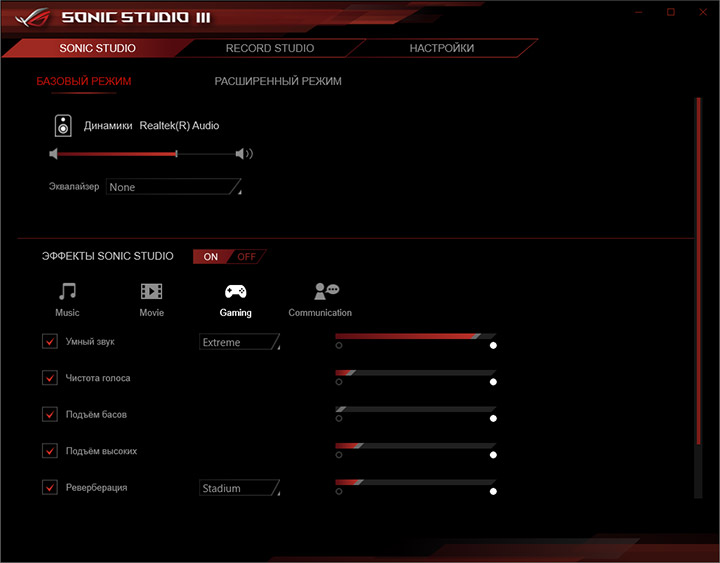Click the ЭФФЕКТЫ SONIC STUDIO heading
This screenshot has height=563, width=720.
coord(107,256)
